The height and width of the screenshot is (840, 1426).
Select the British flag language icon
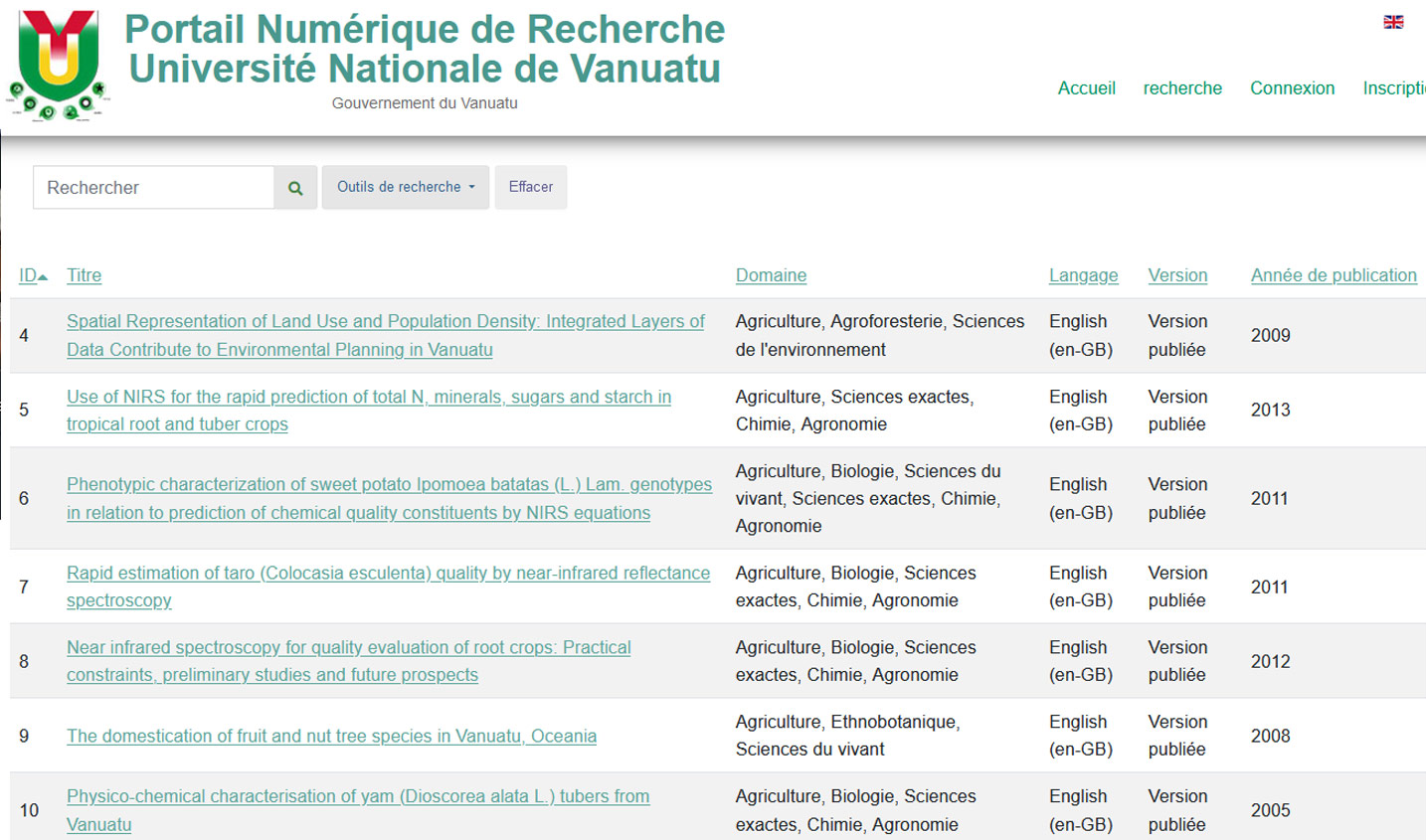1392,22
